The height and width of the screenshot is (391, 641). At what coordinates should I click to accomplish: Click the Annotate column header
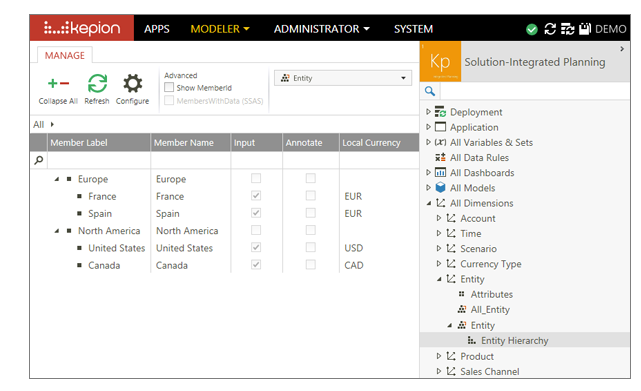coord(311,142)
